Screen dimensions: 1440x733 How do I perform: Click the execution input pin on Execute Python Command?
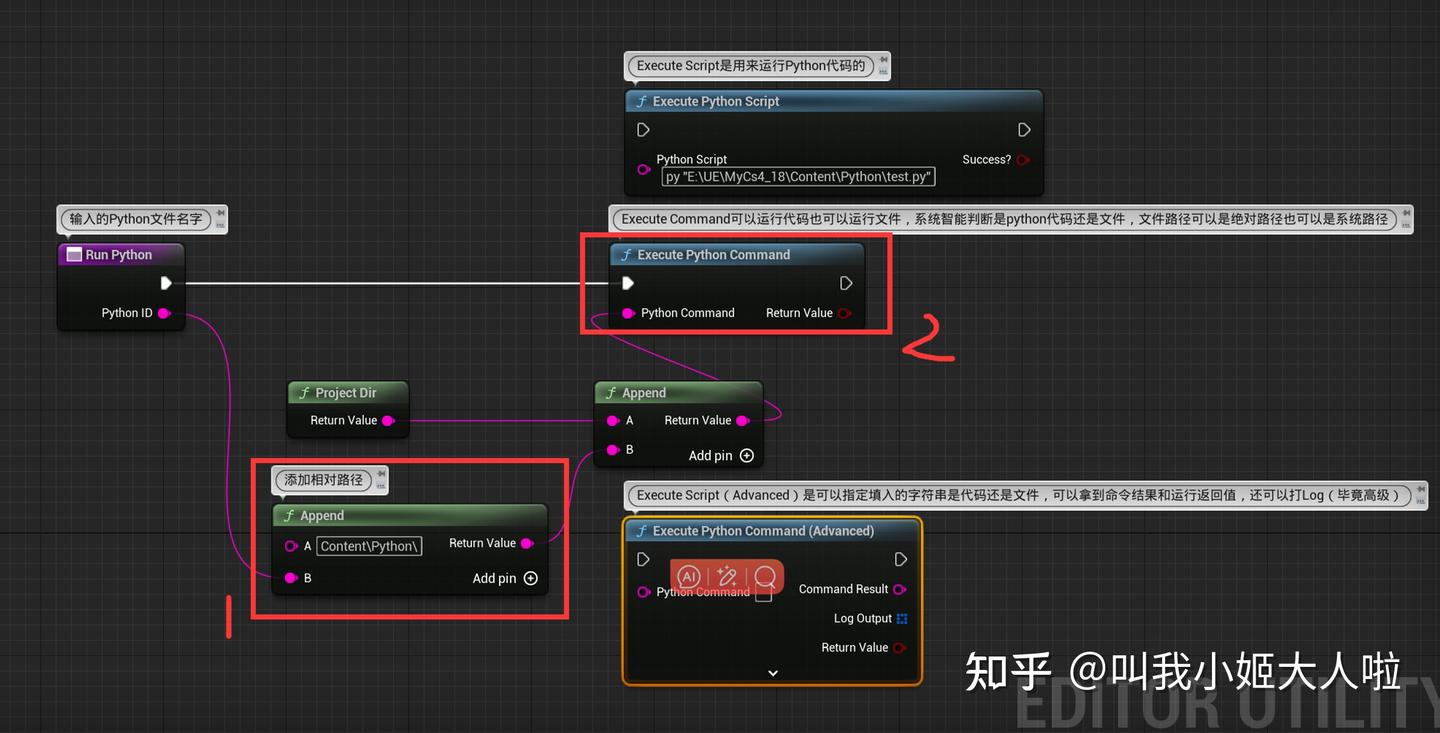click(628, 283)
